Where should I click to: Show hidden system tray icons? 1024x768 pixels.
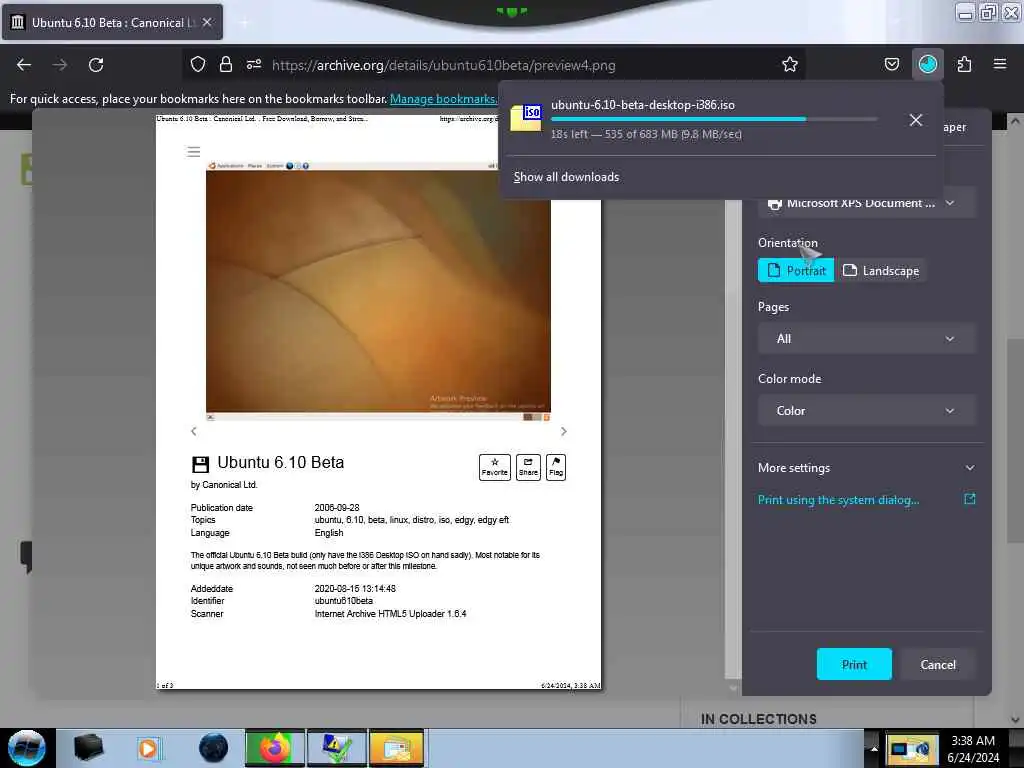[x=873, y=749]
